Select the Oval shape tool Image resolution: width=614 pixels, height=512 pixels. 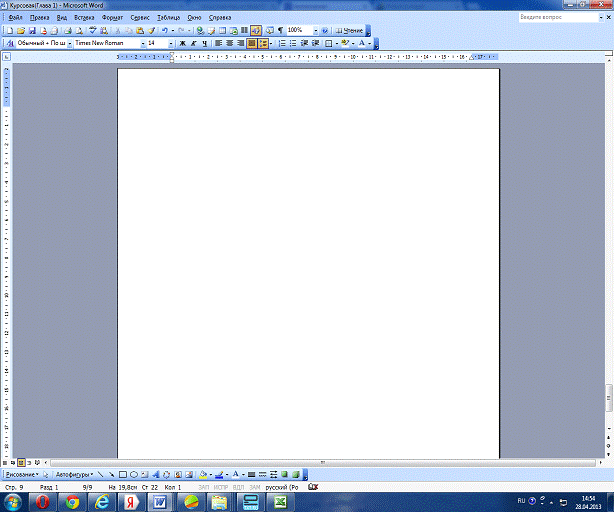coord(133,474)
